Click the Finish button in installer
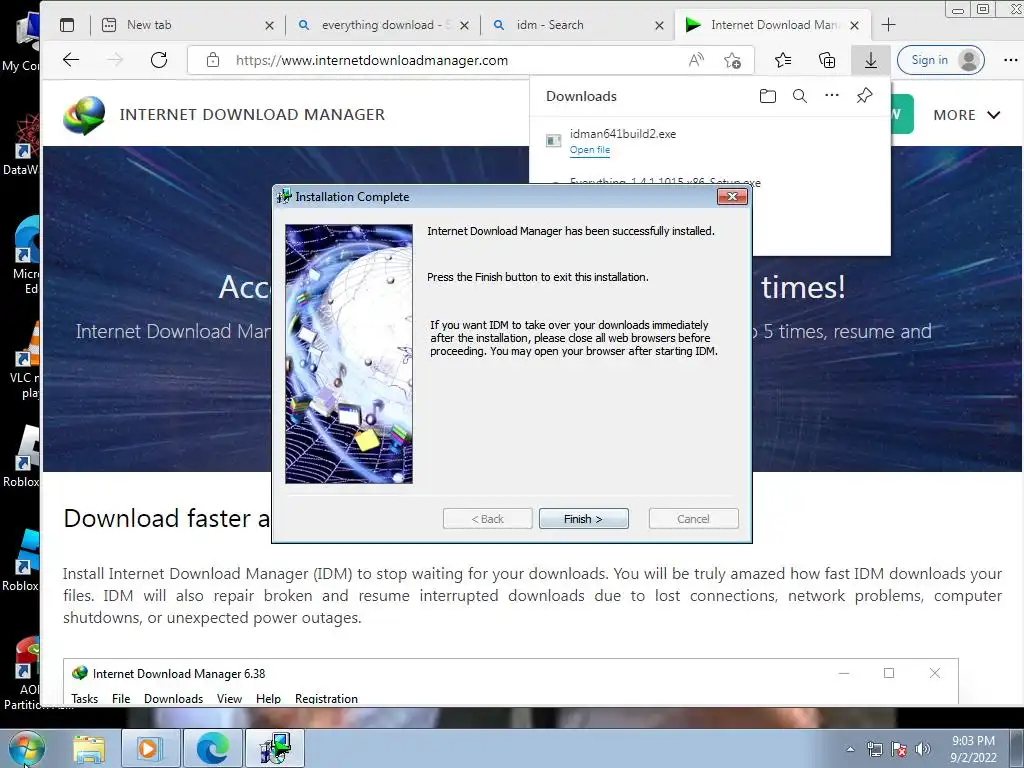This screenshot has height=768, width=1024. [x=583, y=519]
